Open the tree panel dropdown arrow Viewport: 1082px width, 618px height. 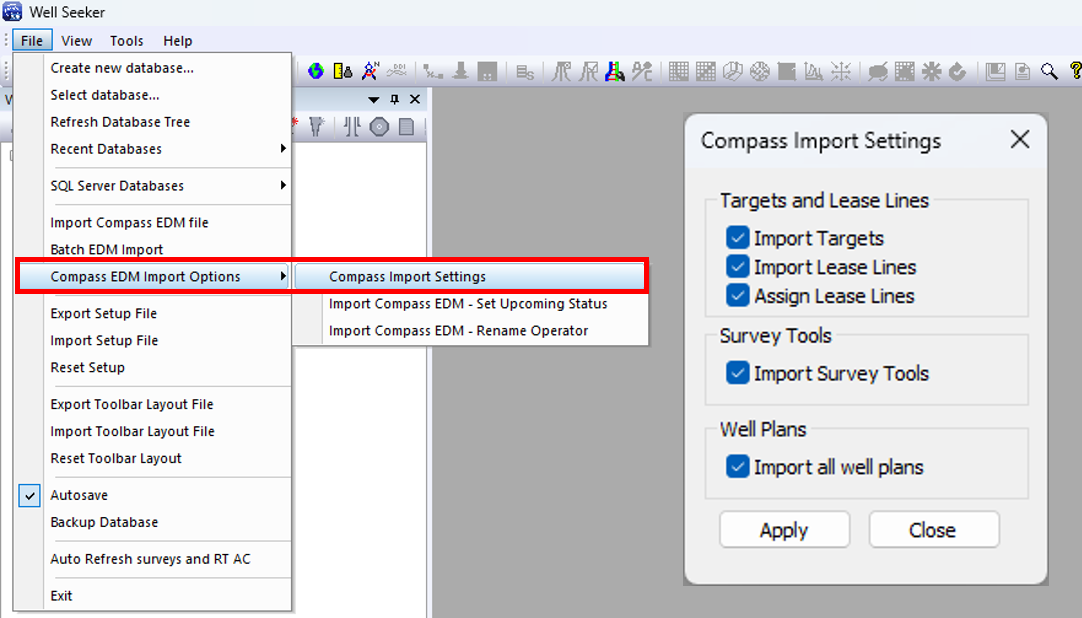(374, 100)
